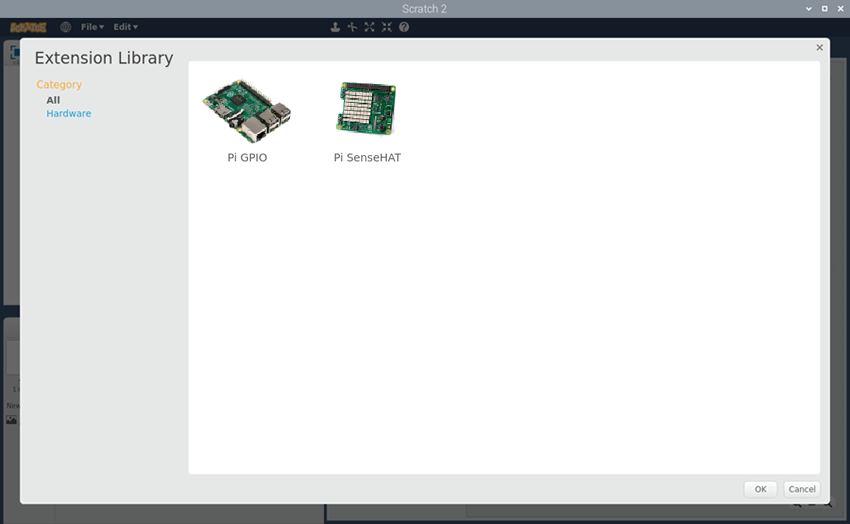The width and height of the screenshot is (850, 524).
Task: Cancel the Extension Library dialog
Action: click(x=802, y=489)
